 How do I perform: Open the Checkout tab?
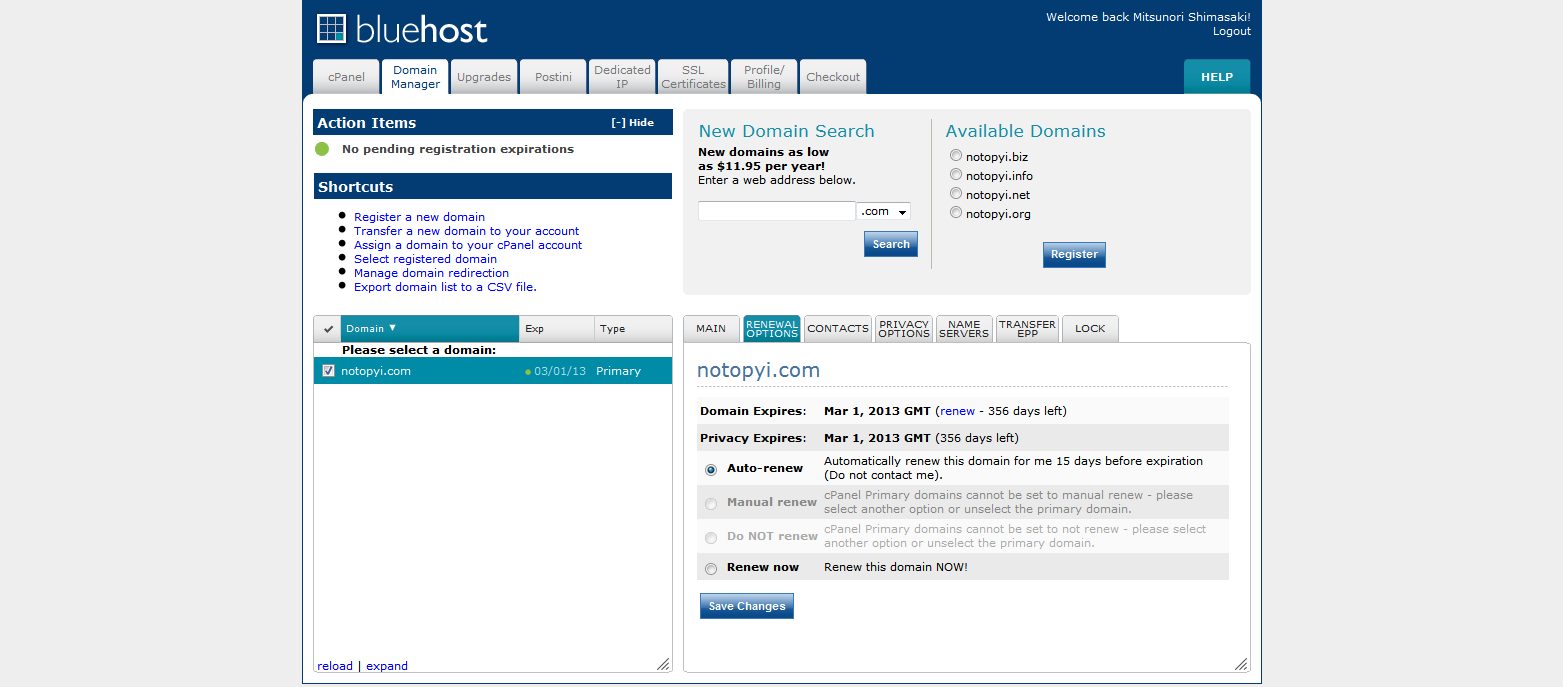(833, 77)
